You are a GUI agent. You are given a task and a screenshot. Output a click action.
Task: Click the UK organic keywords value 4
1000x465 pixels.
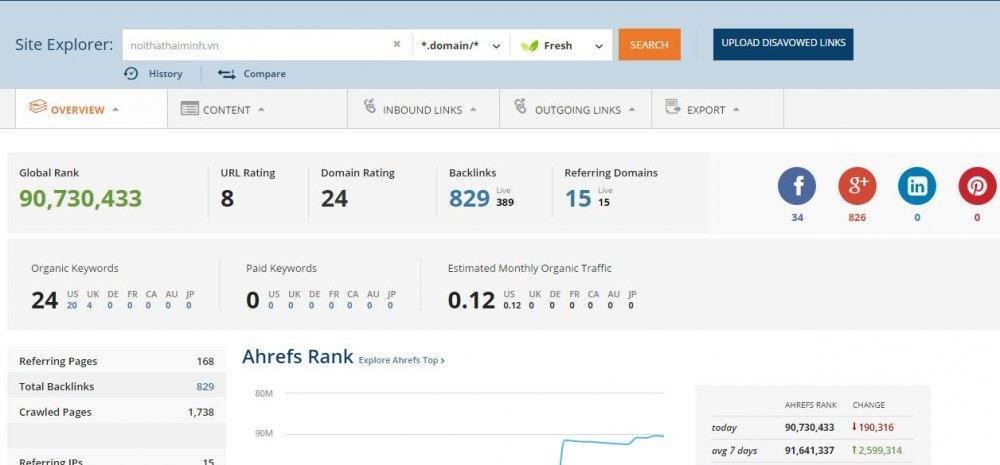pos(89,306)
